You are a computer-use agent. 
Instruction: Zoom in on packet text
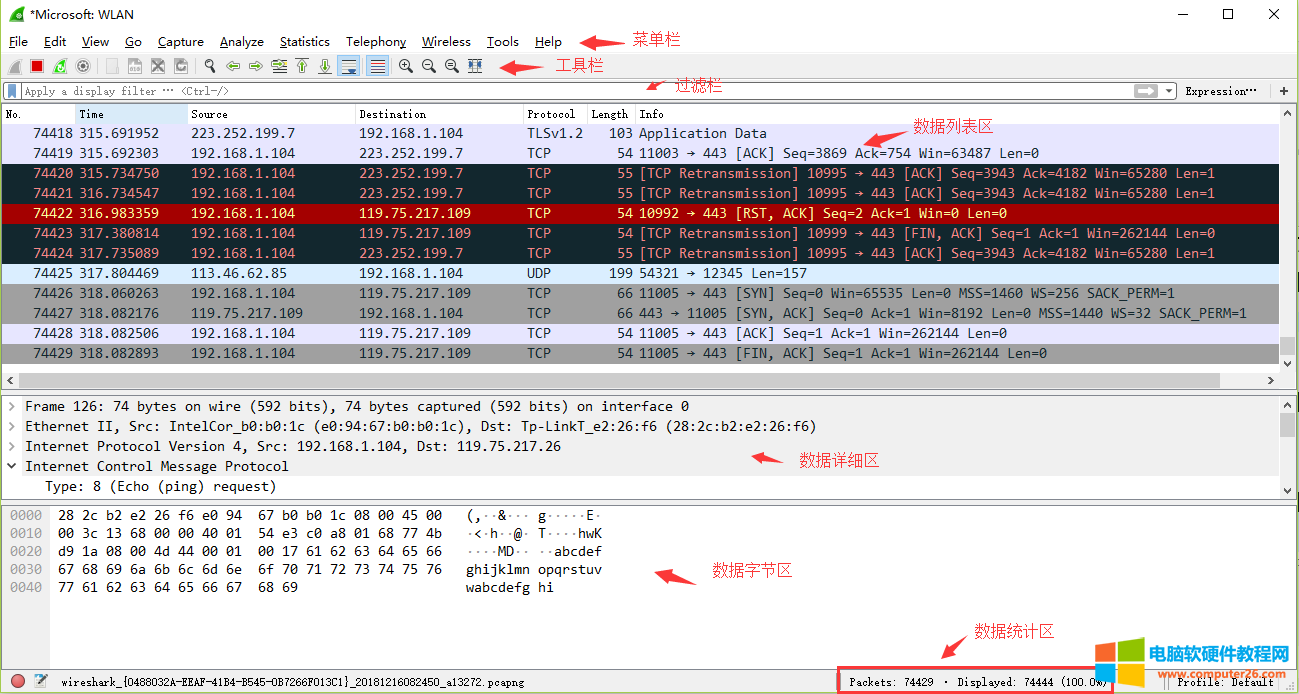(406, 66)
